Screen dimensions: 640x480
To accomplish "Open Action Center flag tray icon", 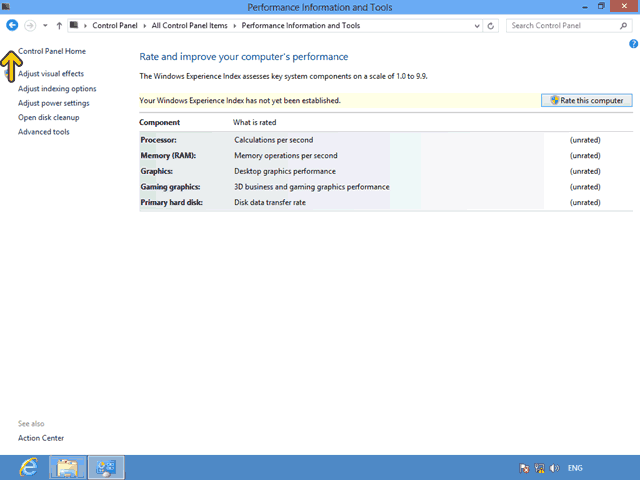I will 524,468.
